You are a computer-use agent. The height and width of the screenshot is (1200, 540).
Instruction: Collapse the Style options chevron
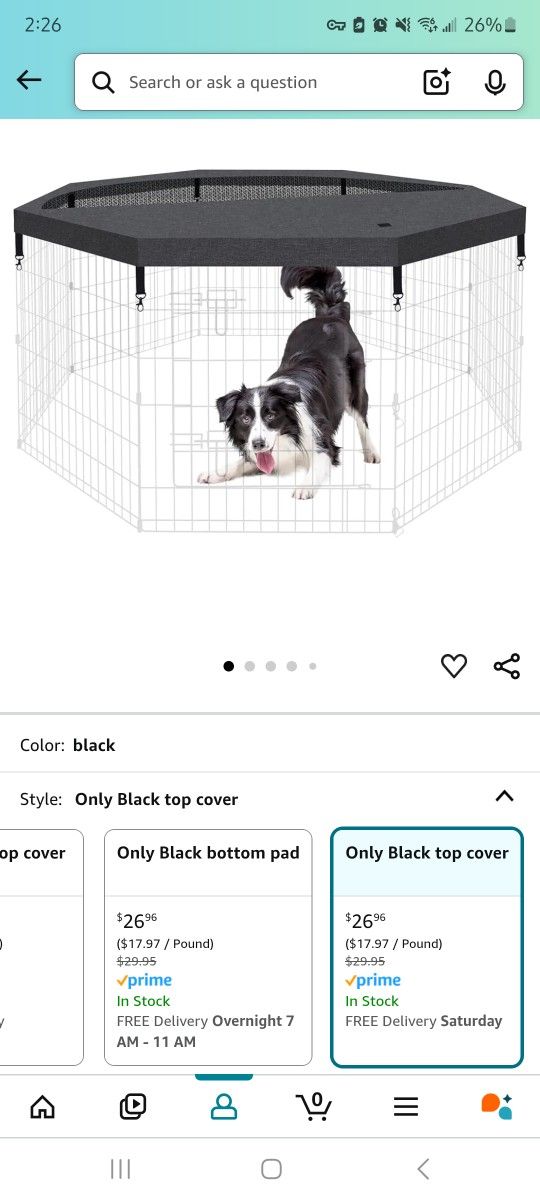tap(505, 797)
